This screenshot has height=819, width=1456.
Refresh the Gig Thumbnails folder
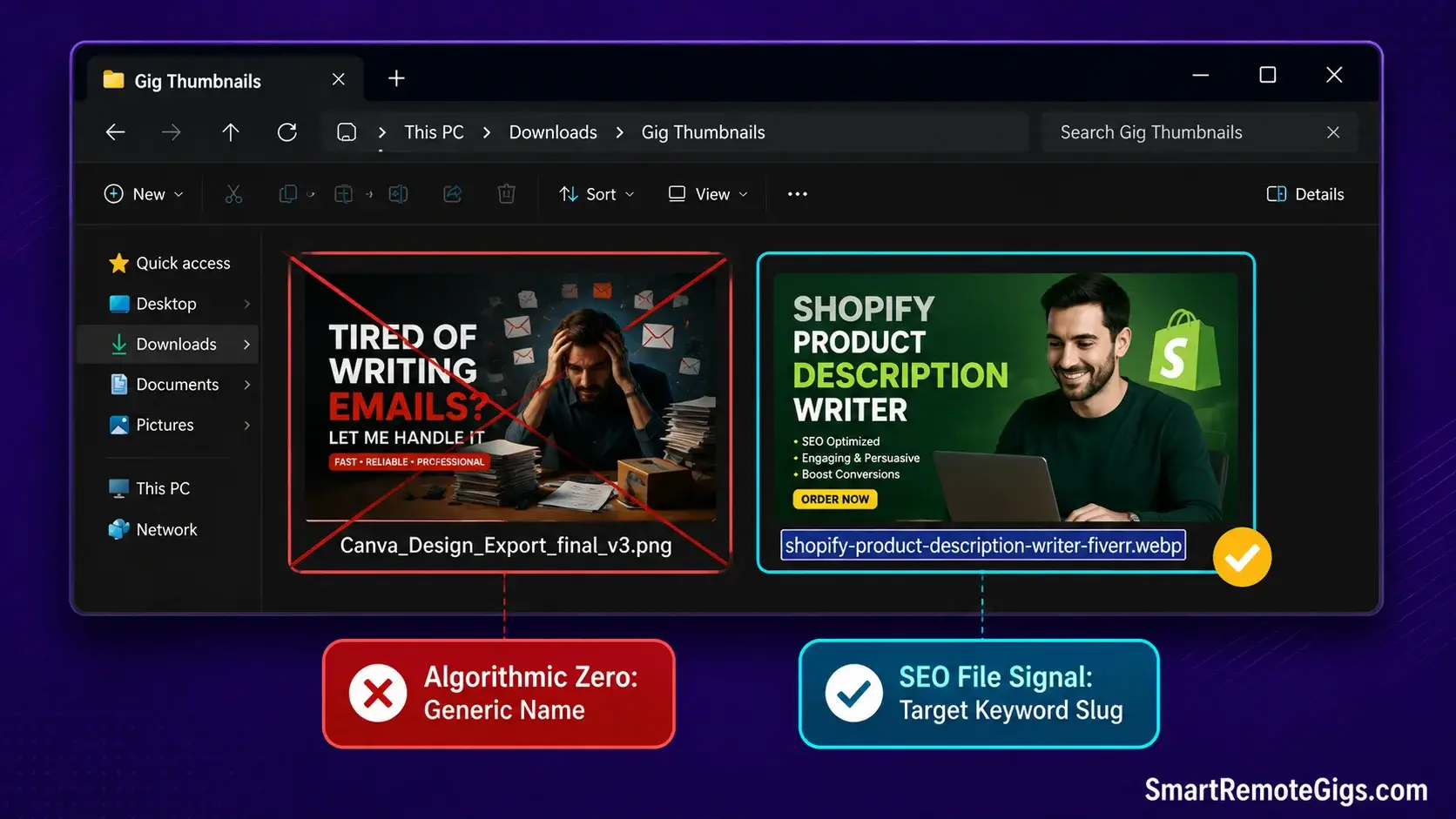[287, 132]
